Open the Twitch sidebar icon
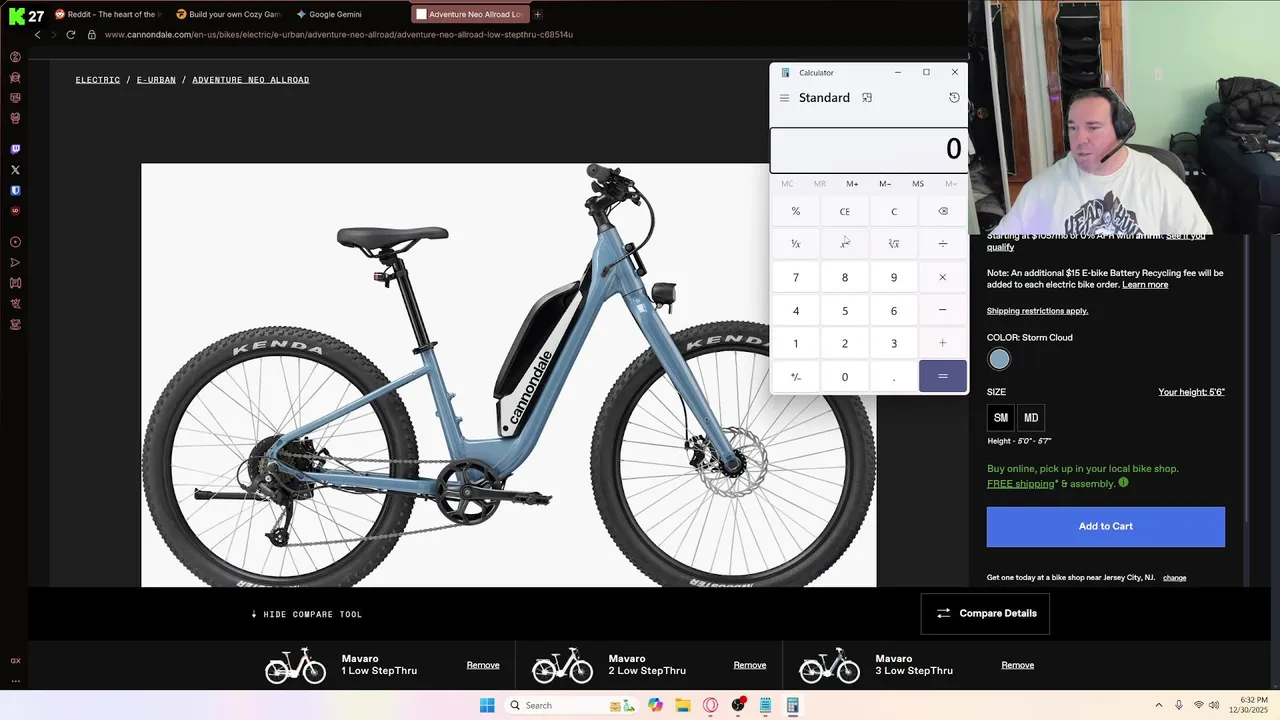 click(x=15, y=149)
